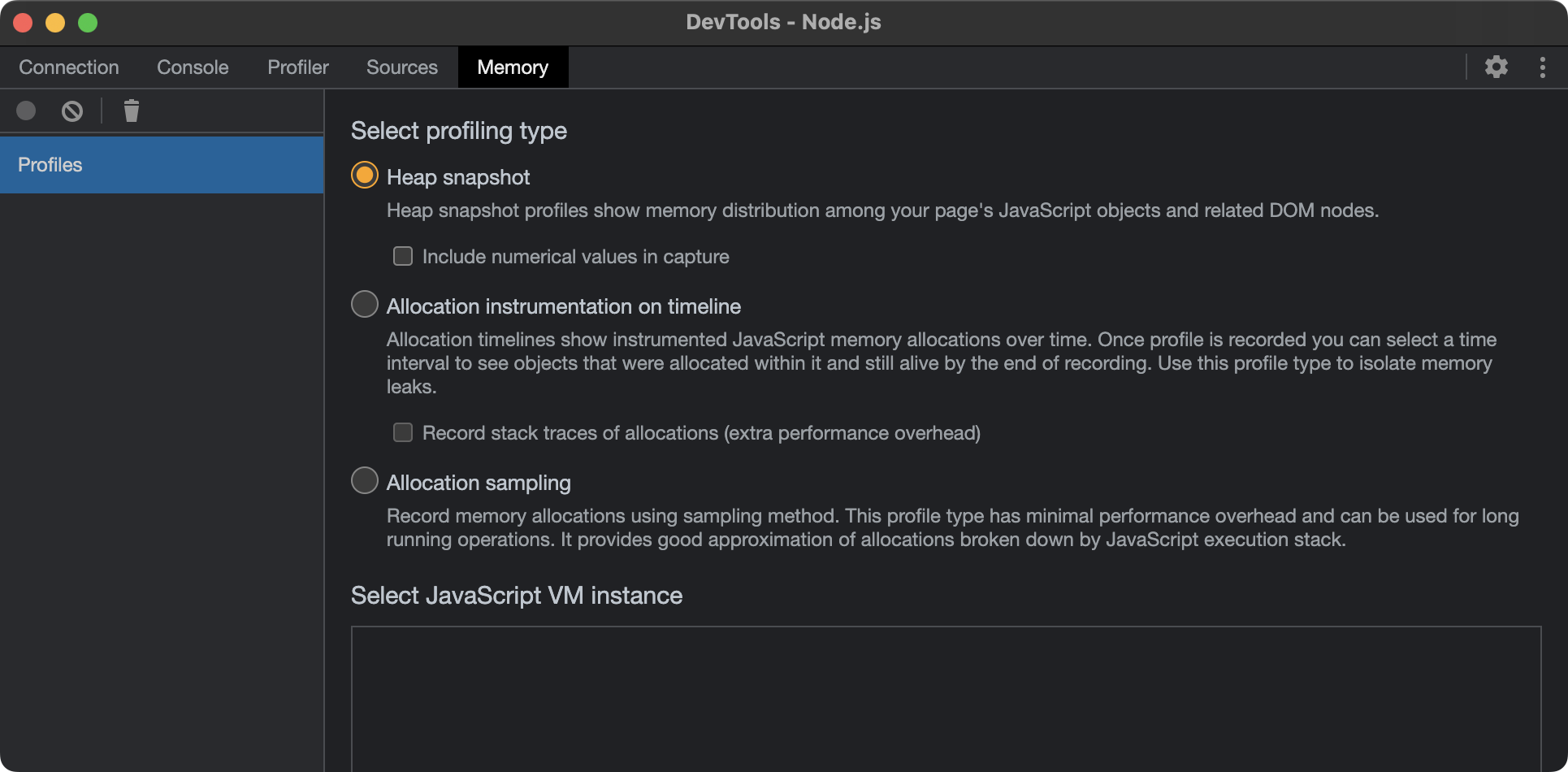The image size is (1568, 772).
Task: Click the record heap profile button
Action: click(26, 111)
